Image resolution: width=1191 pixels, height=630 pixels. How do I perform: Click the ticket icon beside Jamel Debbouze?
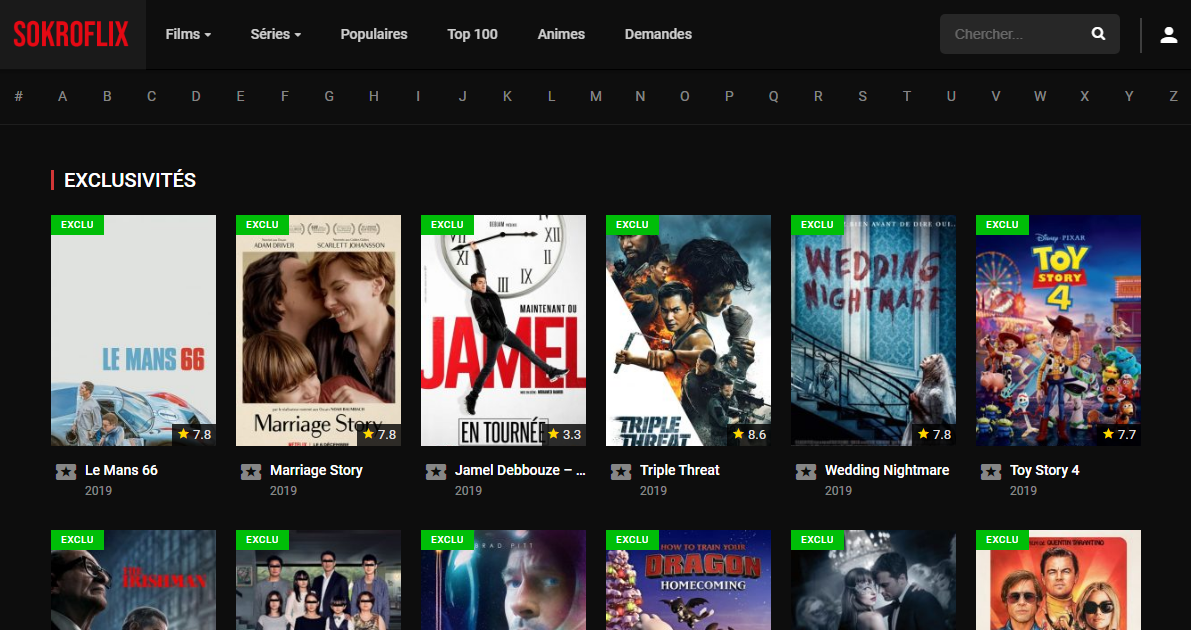(436, 472)
